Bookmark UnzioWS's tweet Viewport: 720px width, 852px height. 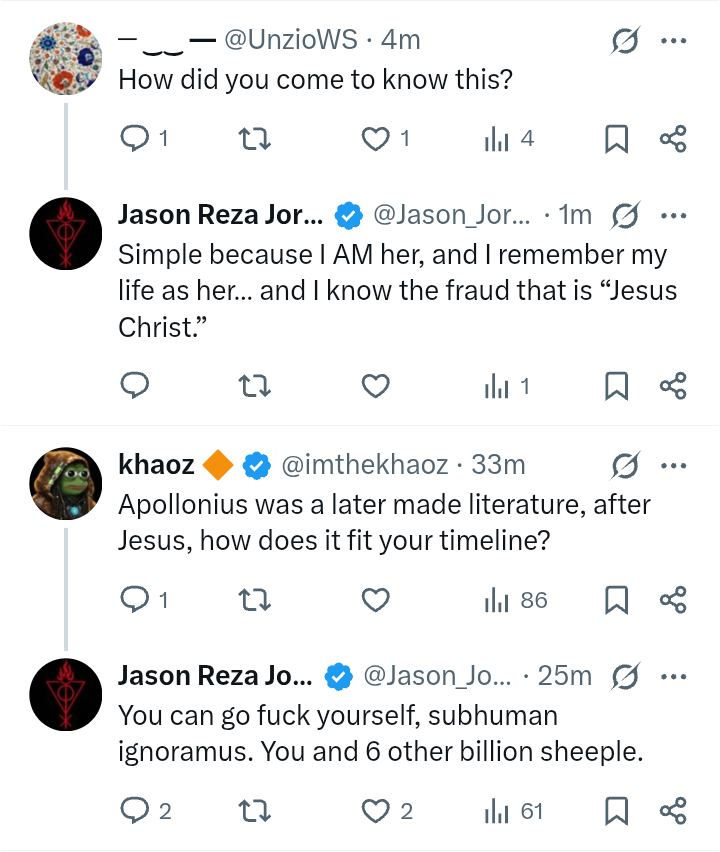[x=616, y=140]
